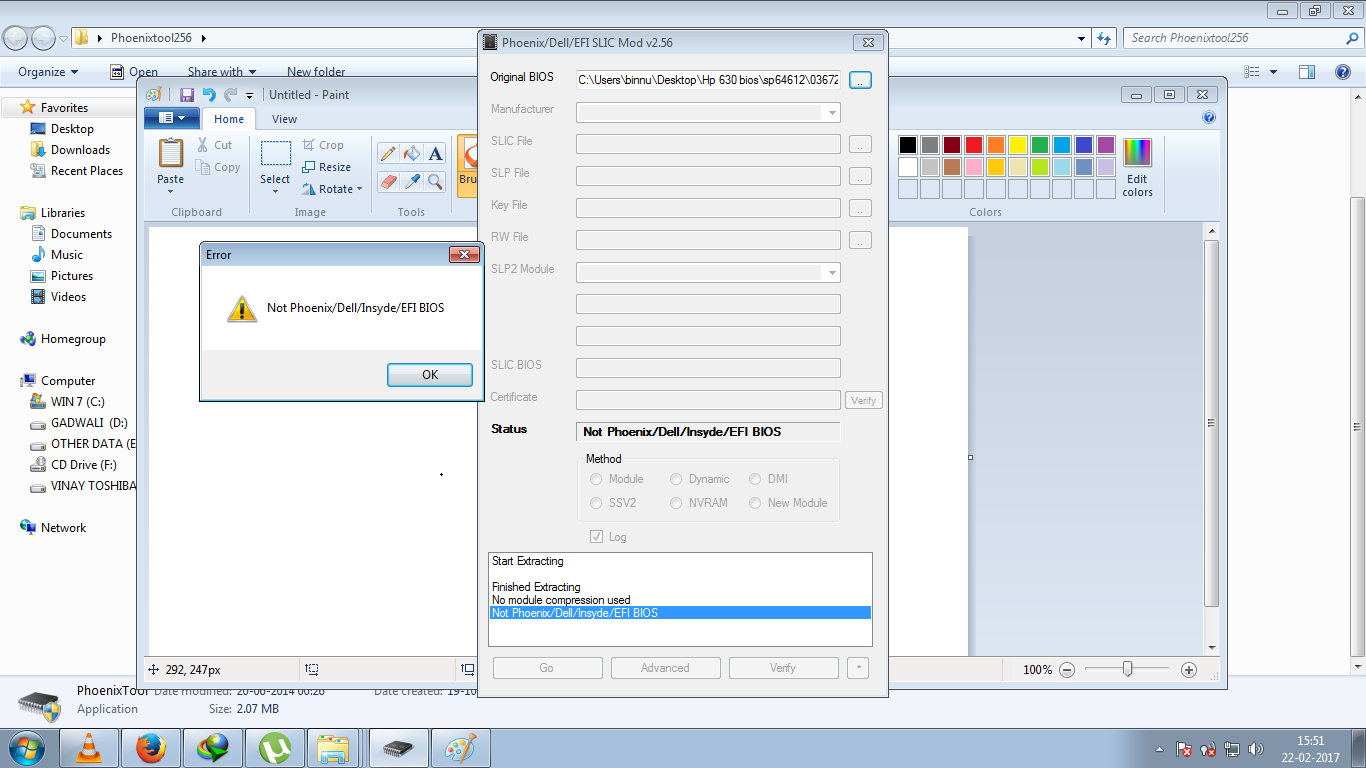Open the SLP2 Module dropdown

832,272
